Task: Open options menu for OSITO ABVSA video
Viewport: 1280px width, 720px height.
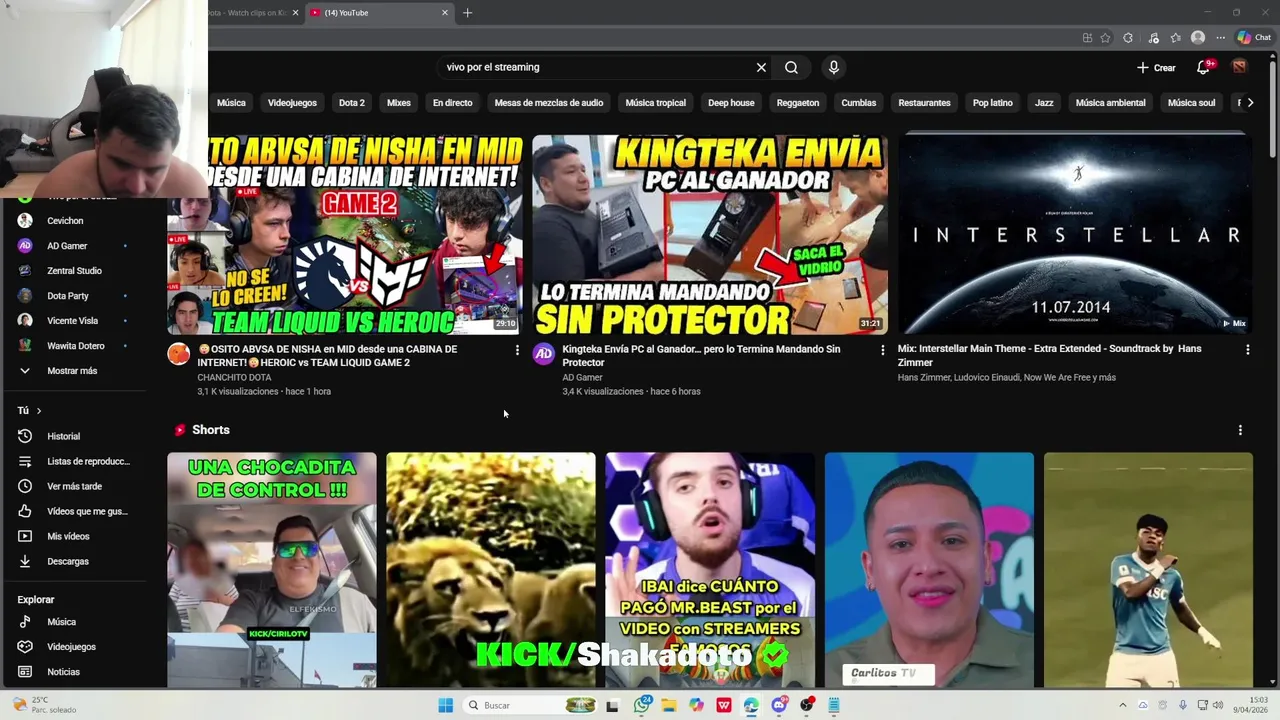Action: pyautogui.click(x=517, y=350)
